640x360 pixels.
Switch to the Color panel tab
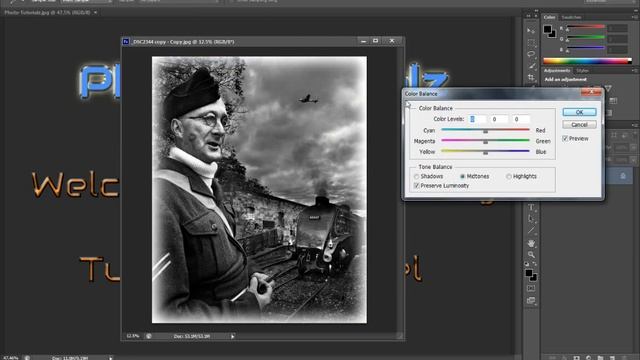click(549, 17)
